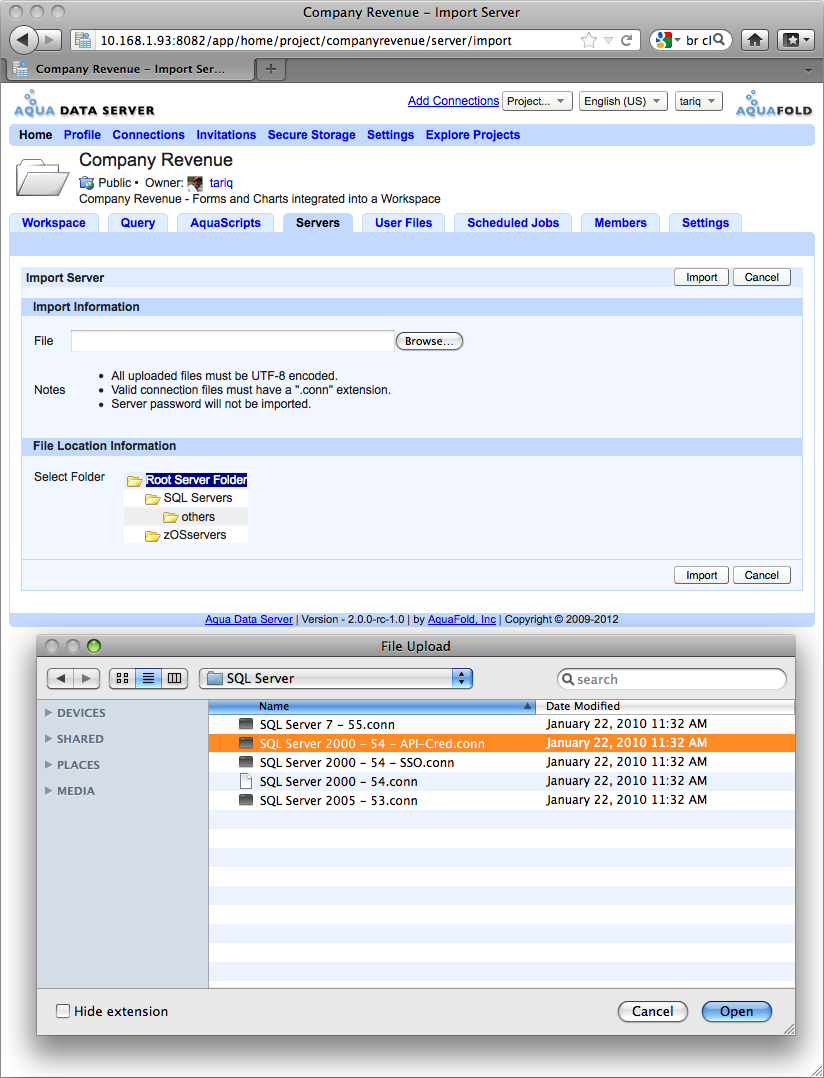Go forward in the File Upload dialog
The height and width of the screenshot is (1078, 824).
[x=86, y=679]
